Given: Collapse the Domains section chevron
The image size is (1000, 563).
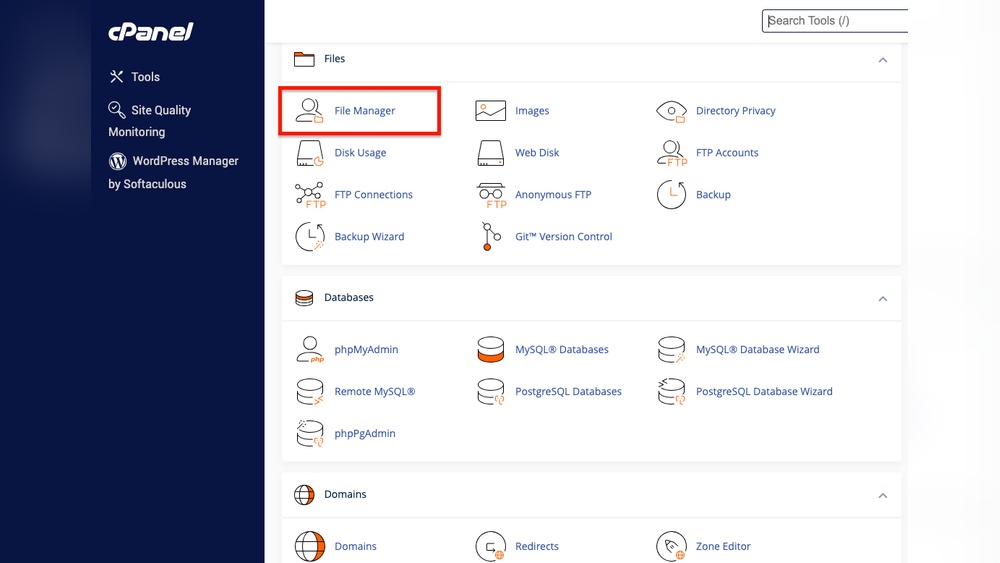Looking at the screenshot, I should (883, 496).
